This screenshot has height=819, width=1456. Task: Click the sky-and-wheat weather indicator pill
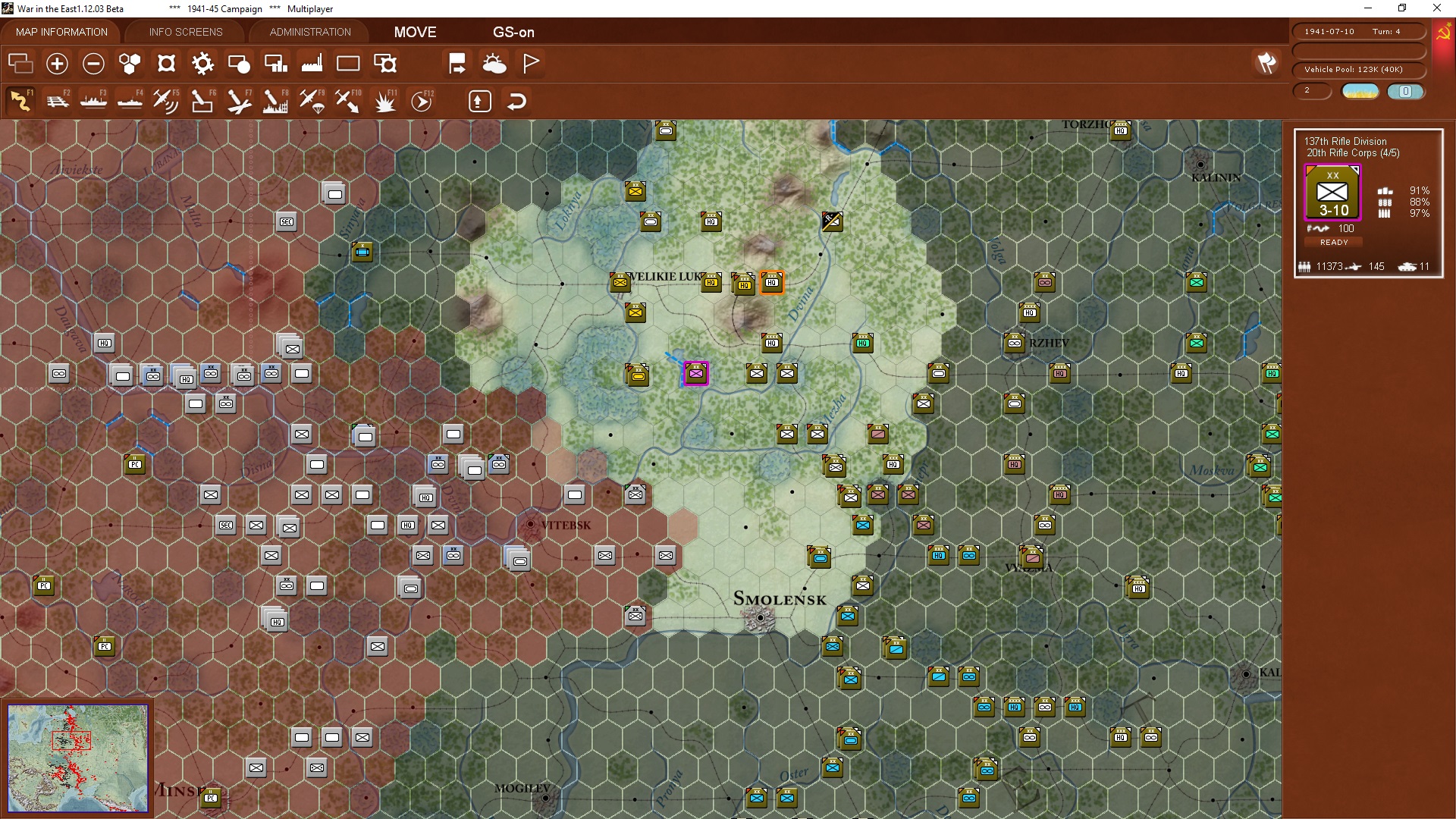(x=1360, y=91)
